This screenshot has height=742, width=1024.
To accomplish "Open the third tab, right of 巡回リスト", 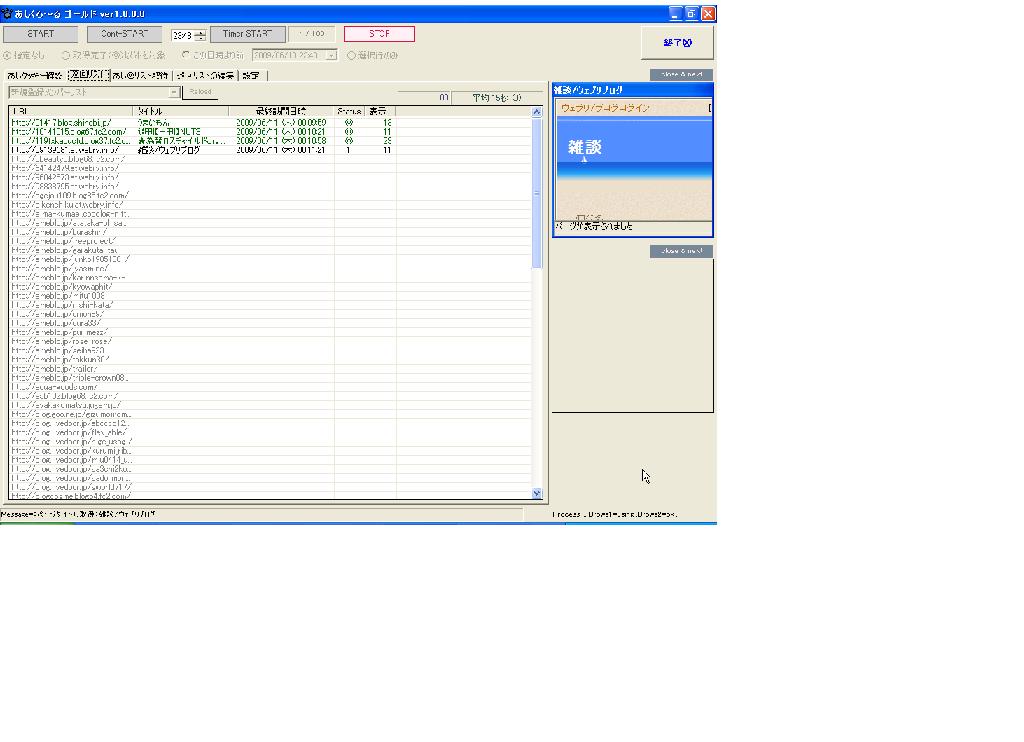I will click(140, 76).
